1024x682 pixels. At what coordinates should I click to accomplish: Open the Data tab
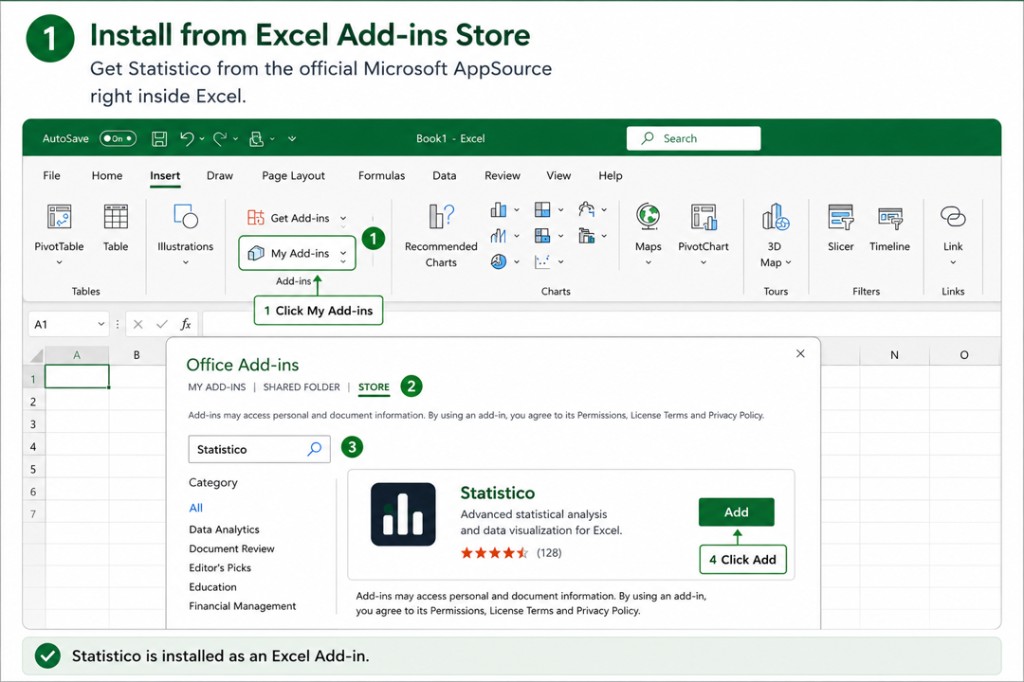444,176
